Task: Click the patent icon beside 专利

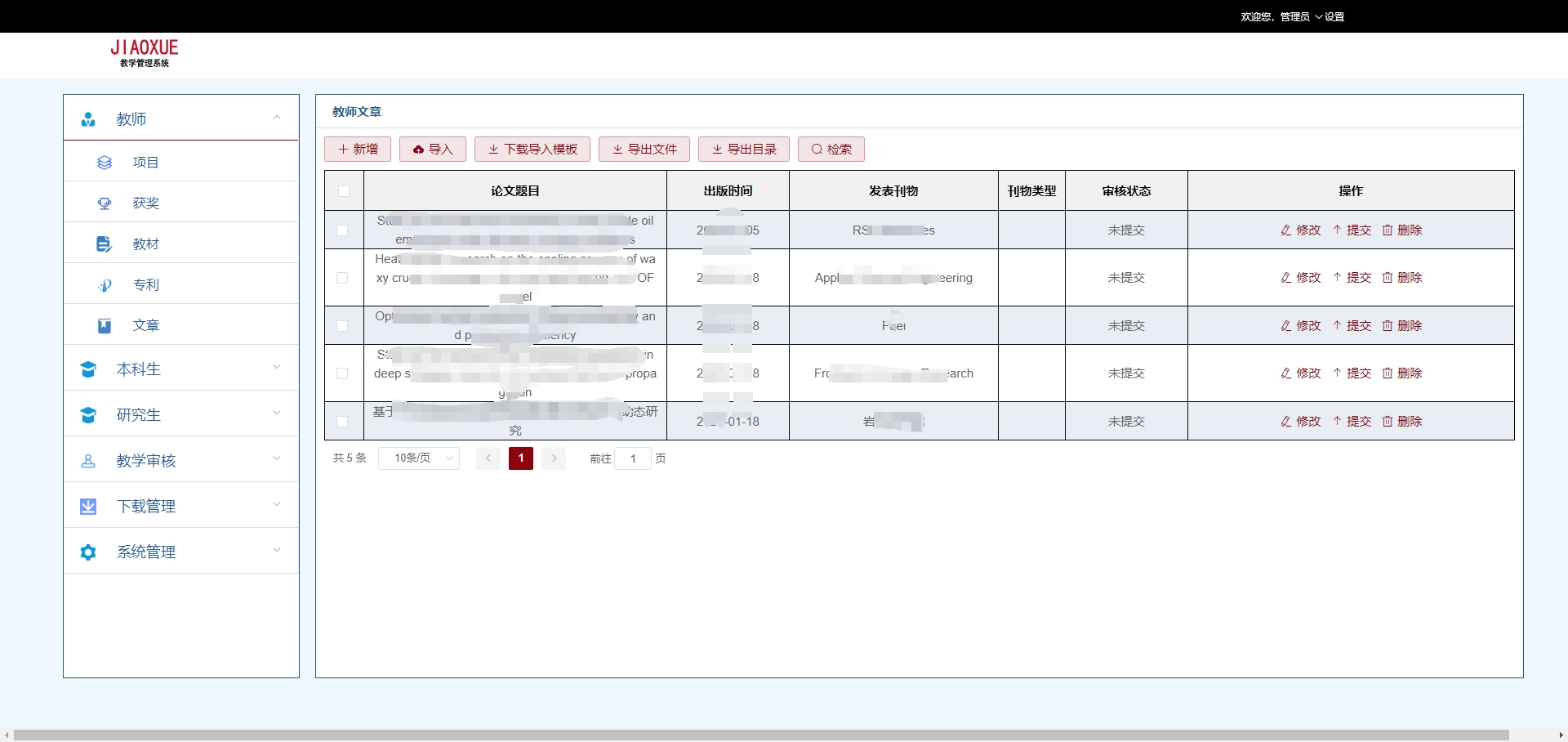Action: [105, 285]
